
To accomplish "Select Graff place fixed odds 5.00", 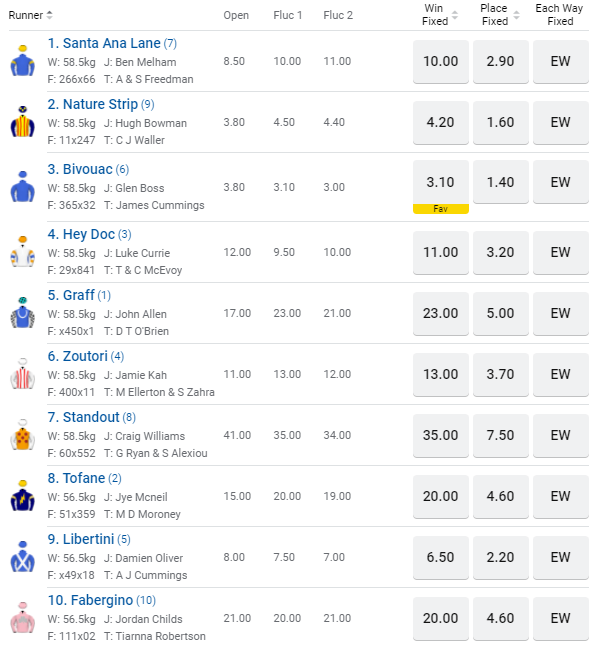I will [x=500, y=313].
